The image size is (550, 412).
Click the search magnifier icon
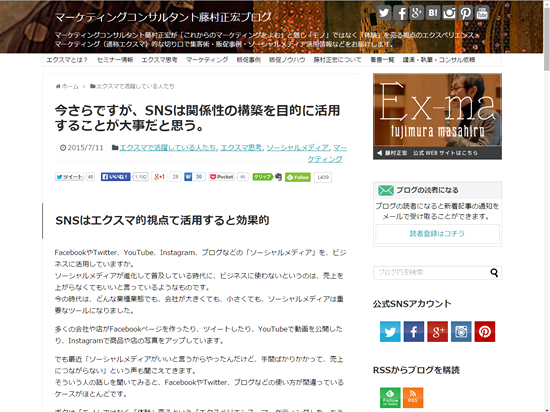coord(494,272)
